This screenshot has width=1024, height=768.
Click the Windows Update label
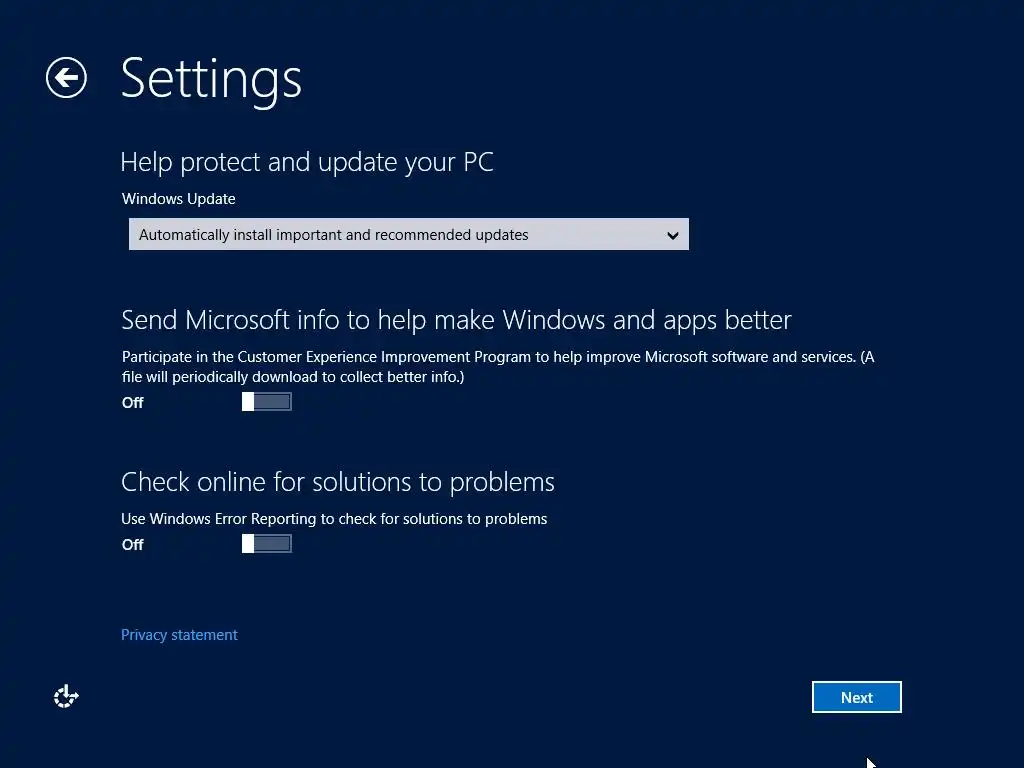[179, 199]
